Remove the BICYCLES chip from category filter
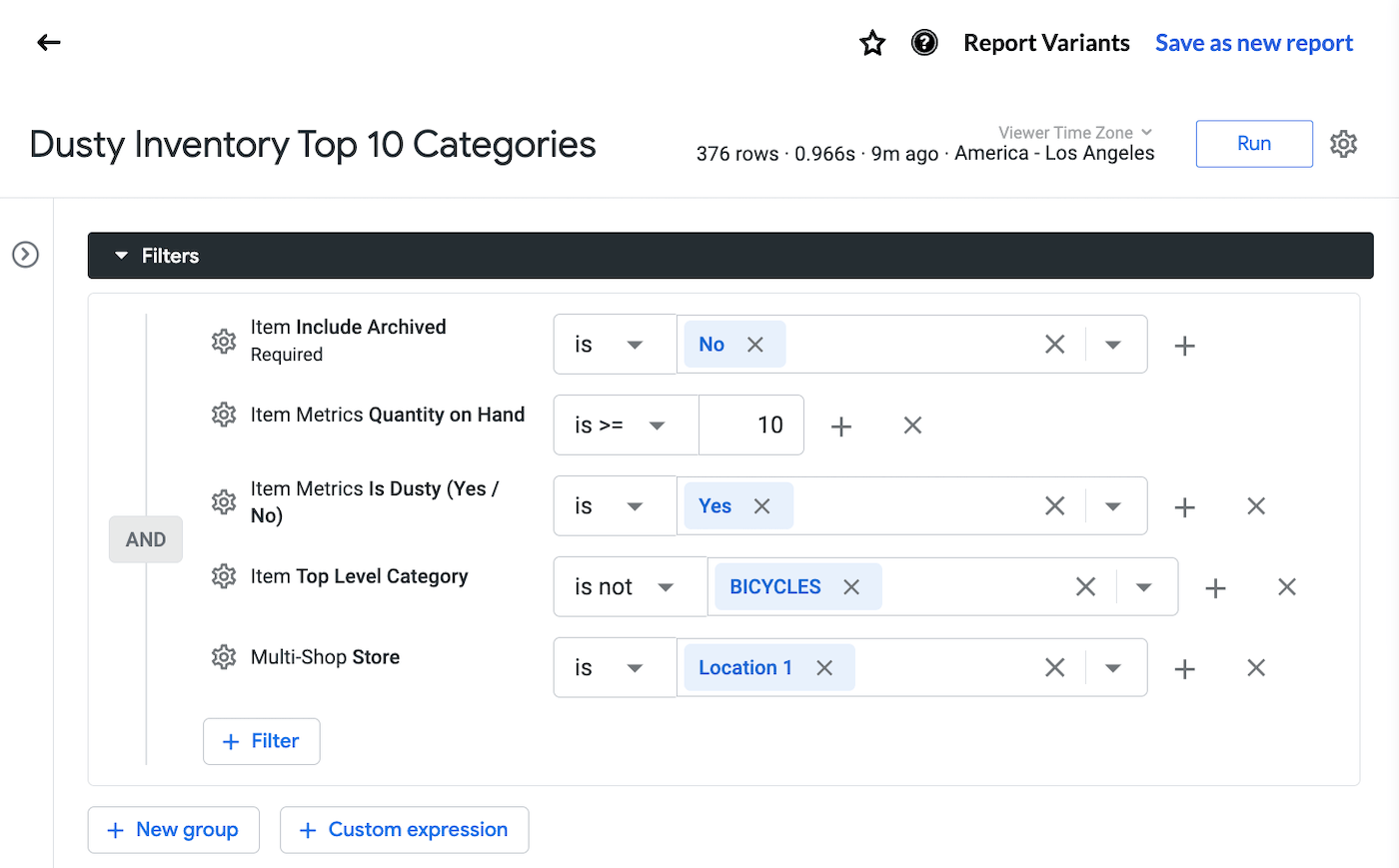Screen dimensions: 1399x868 (x=851, y=586)
